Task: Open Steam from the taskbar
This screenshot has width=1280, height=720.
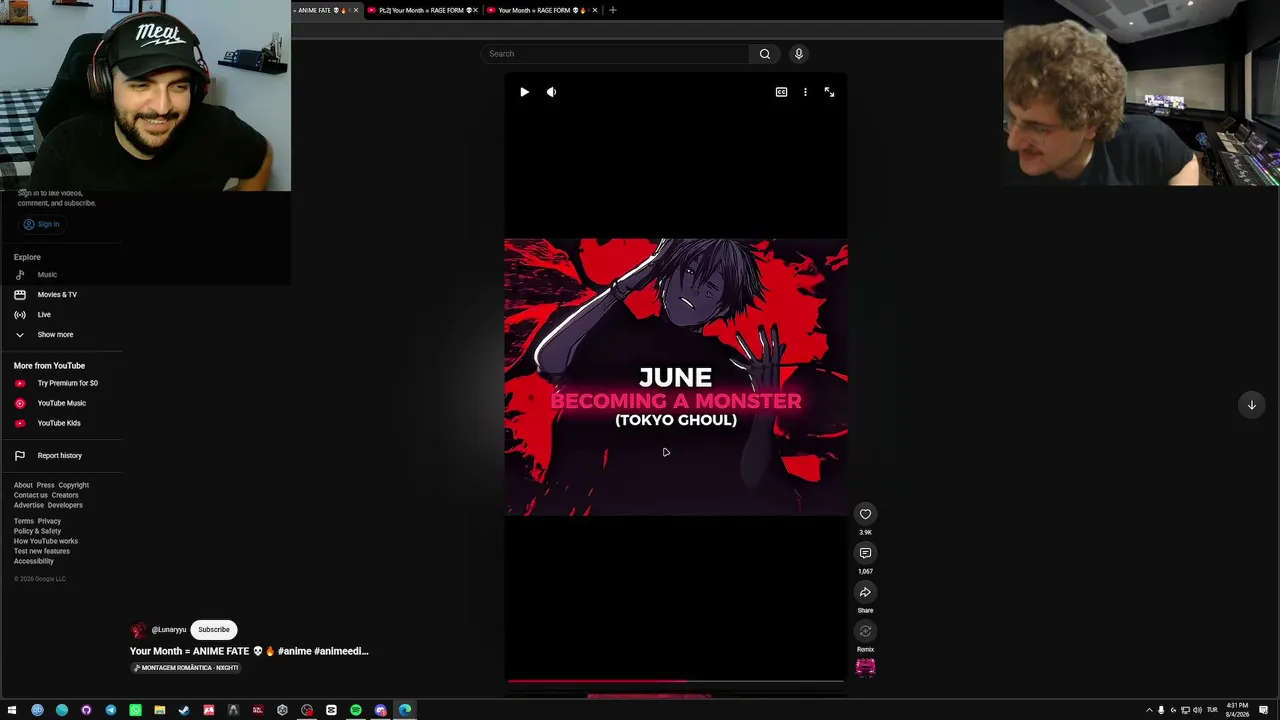Action: pos(184,710)
